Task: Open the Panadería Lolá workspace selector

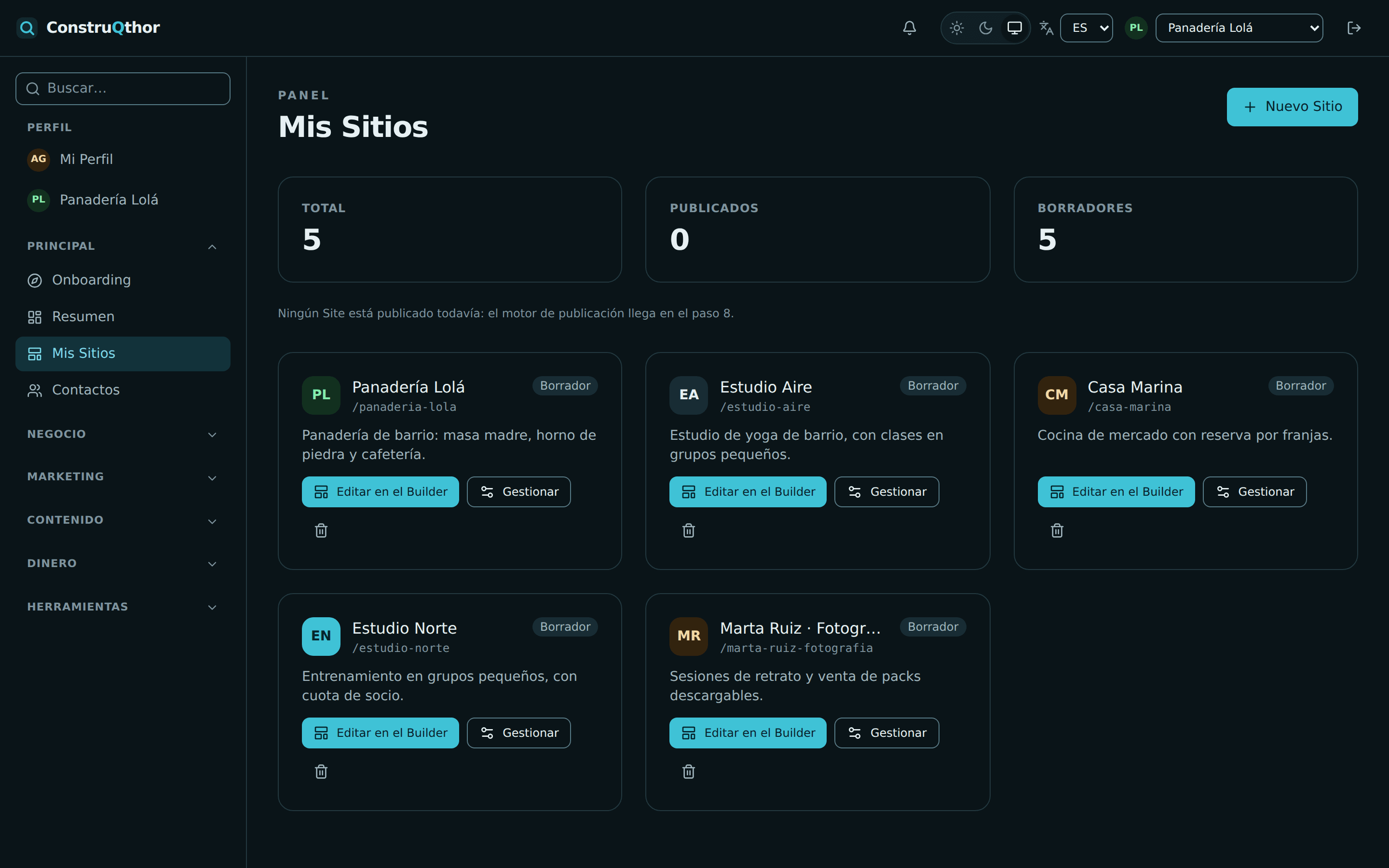Action: coord(1239,27)
